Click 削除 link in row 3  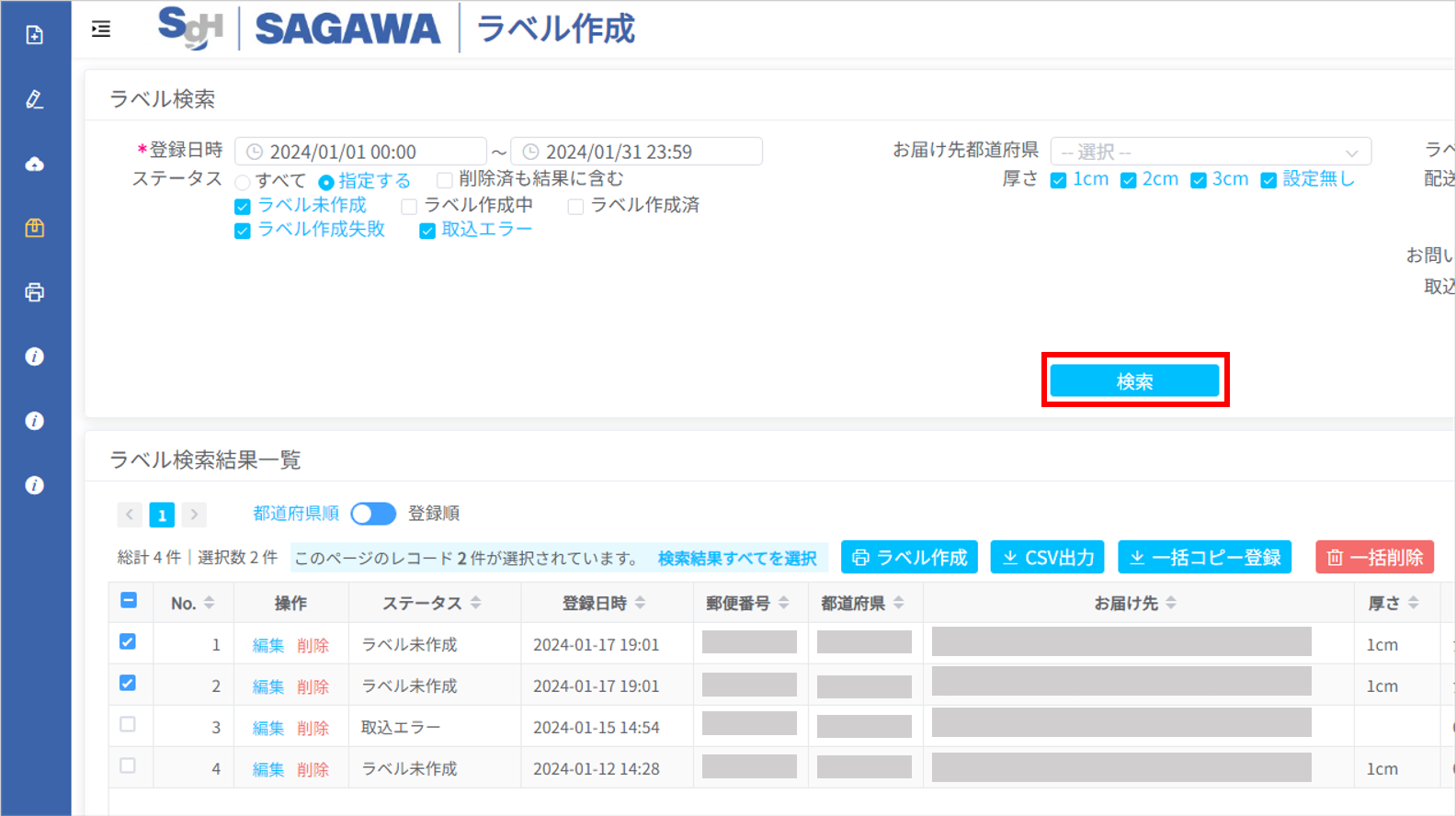point(313,728)
